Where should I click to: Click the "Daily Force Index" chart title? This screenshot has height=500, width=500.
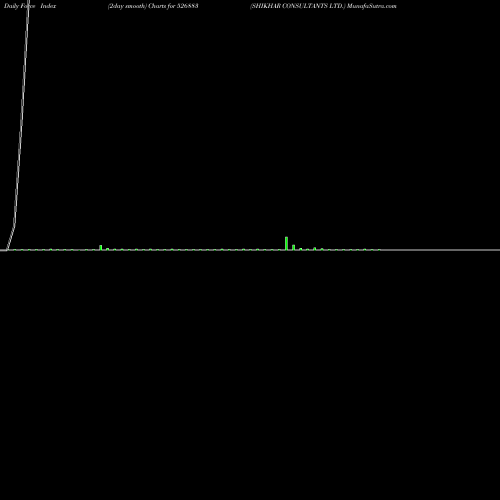(30, 6)
